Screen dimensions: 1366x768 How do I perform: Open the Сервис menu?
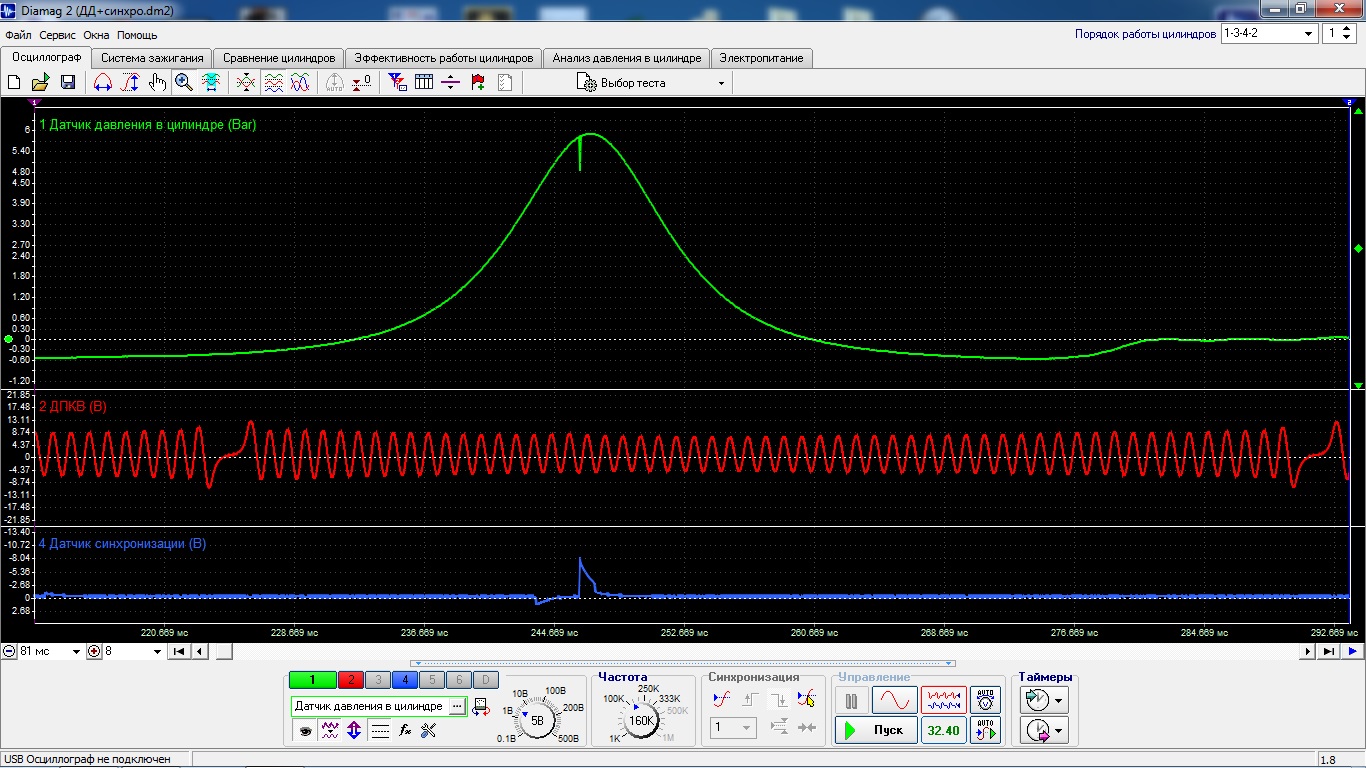click(58, 35)
